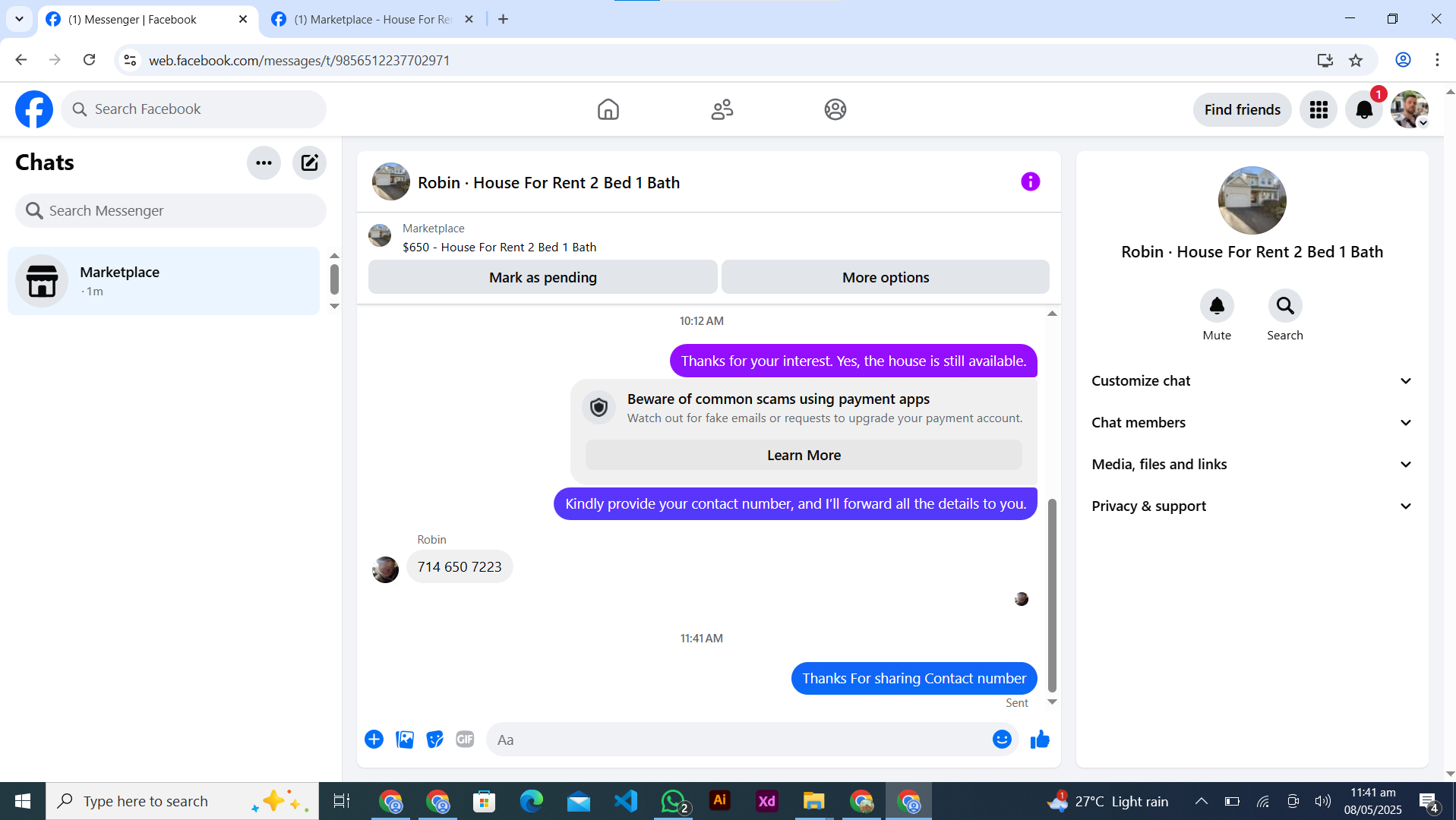Choose a GIF
Viewport: 1456px width, 820px height.
465,740
